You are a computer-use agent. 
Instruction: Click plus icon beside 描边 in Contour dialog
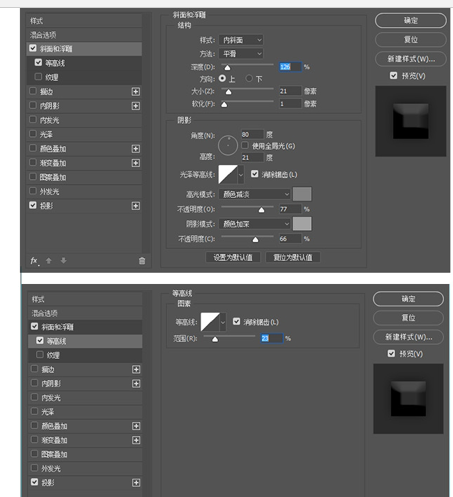[x=136, y=369]
